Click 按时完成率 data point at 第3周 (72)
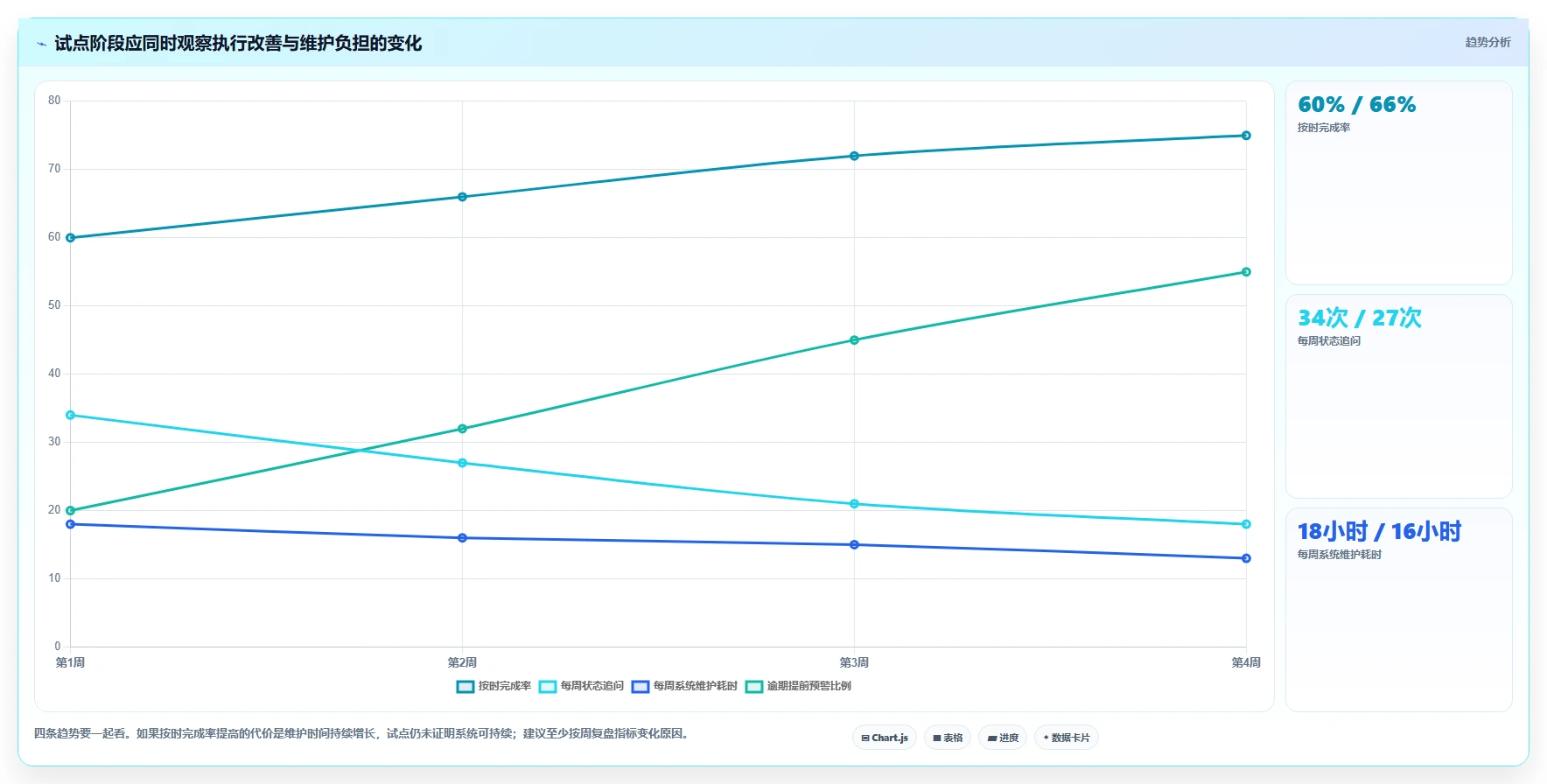 (855, 156)
